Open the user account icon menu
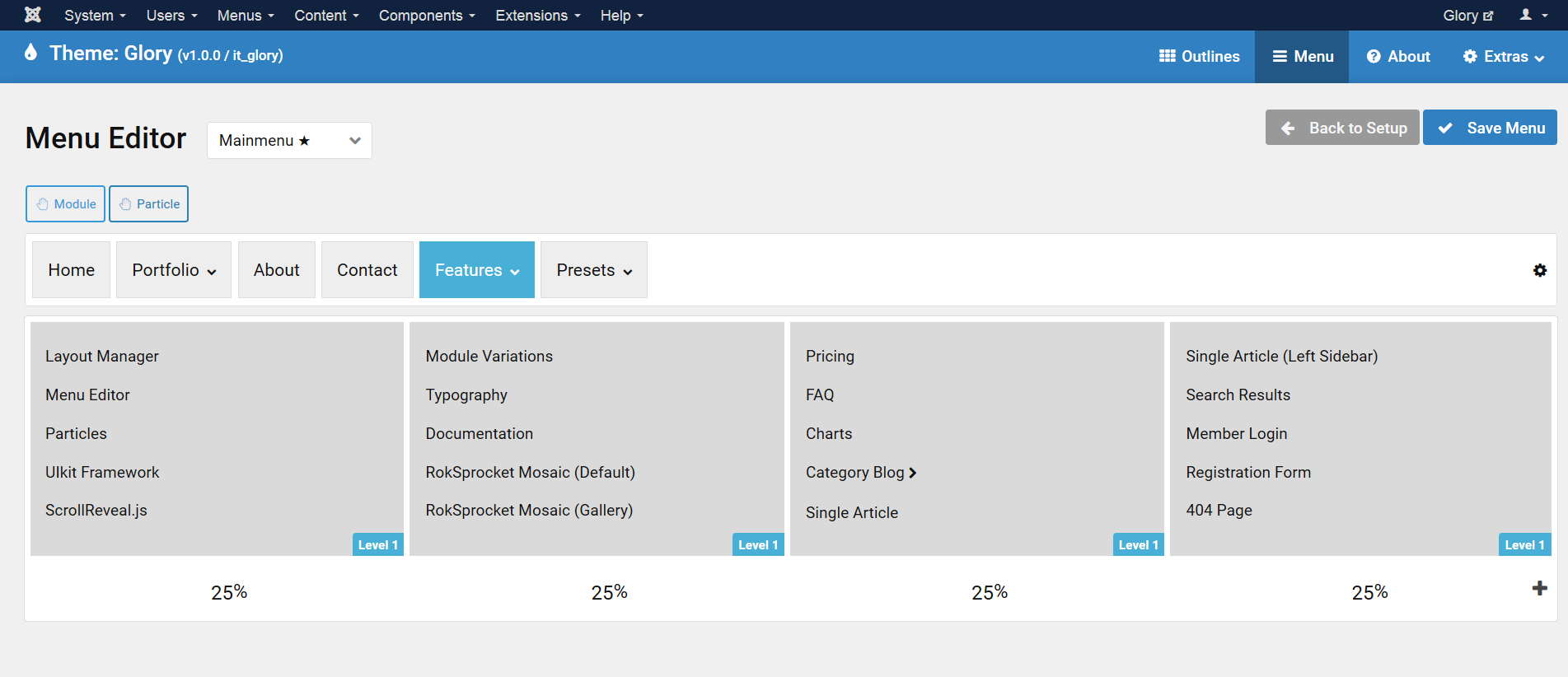Viewport: 1568px width, 677px height. [x=1532, y=15]
